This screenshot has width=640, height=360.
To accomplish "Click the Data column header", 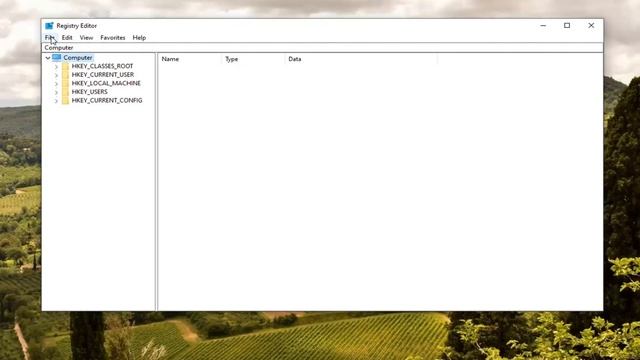I will pos(361,59).
